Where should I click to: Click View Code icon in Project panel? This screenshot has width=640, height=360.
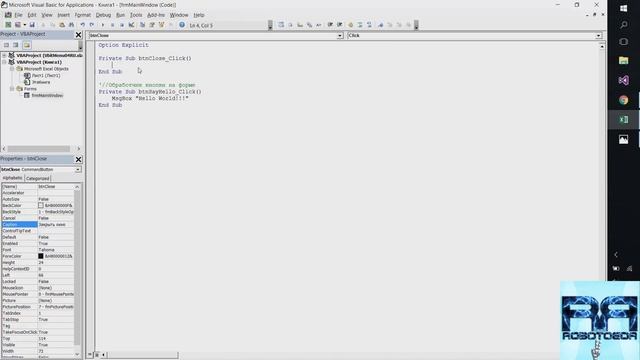7,45
